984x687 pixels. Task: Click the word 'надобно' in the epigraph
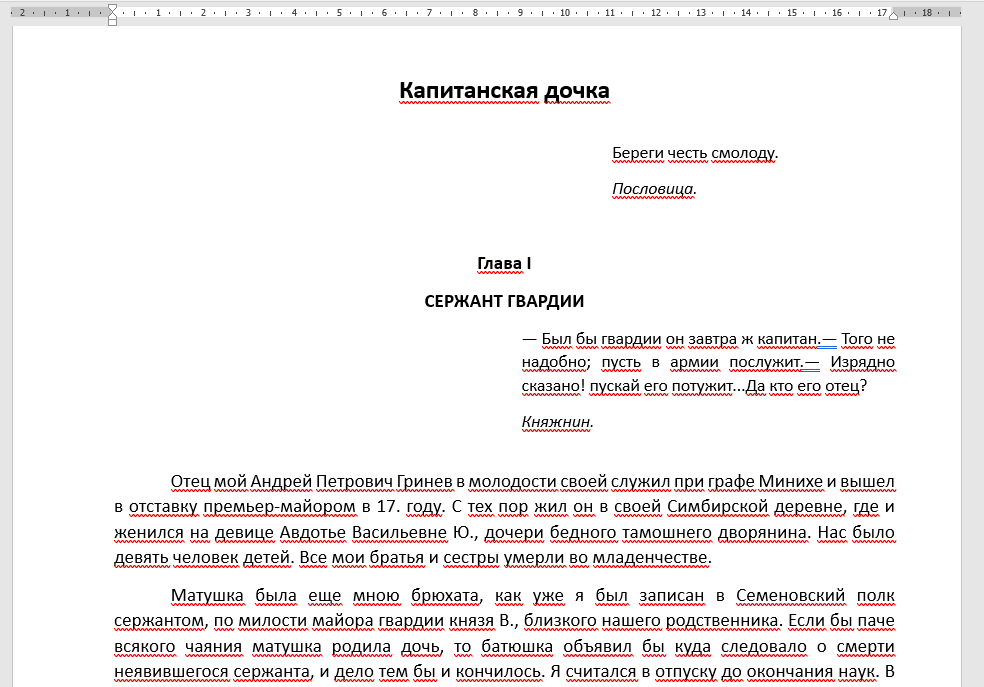pos(554,362)
